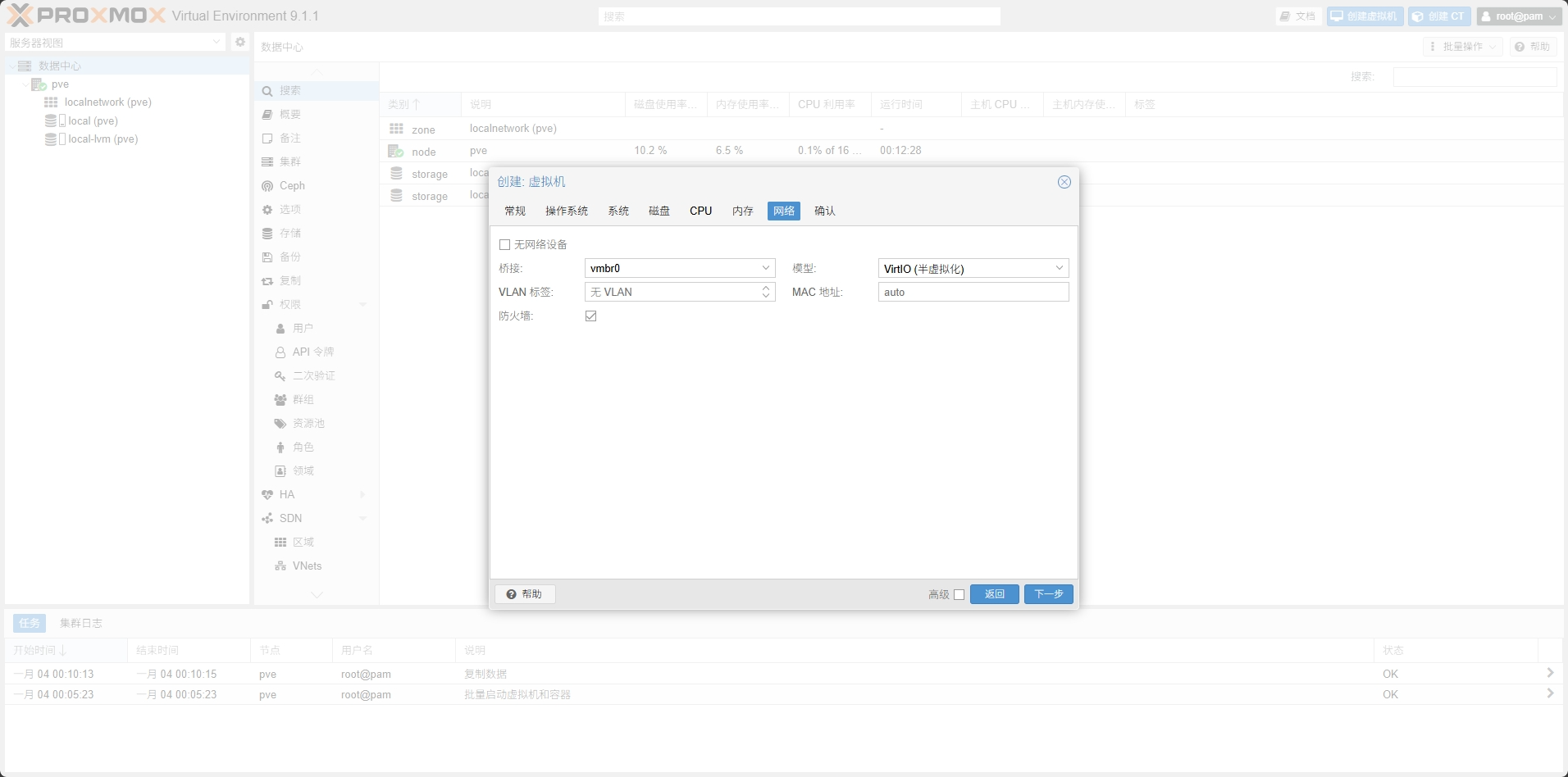Click the gear icon beside server view
Image resolution: width=1568 pixels, height=777 pixels.
click(239, 42)
